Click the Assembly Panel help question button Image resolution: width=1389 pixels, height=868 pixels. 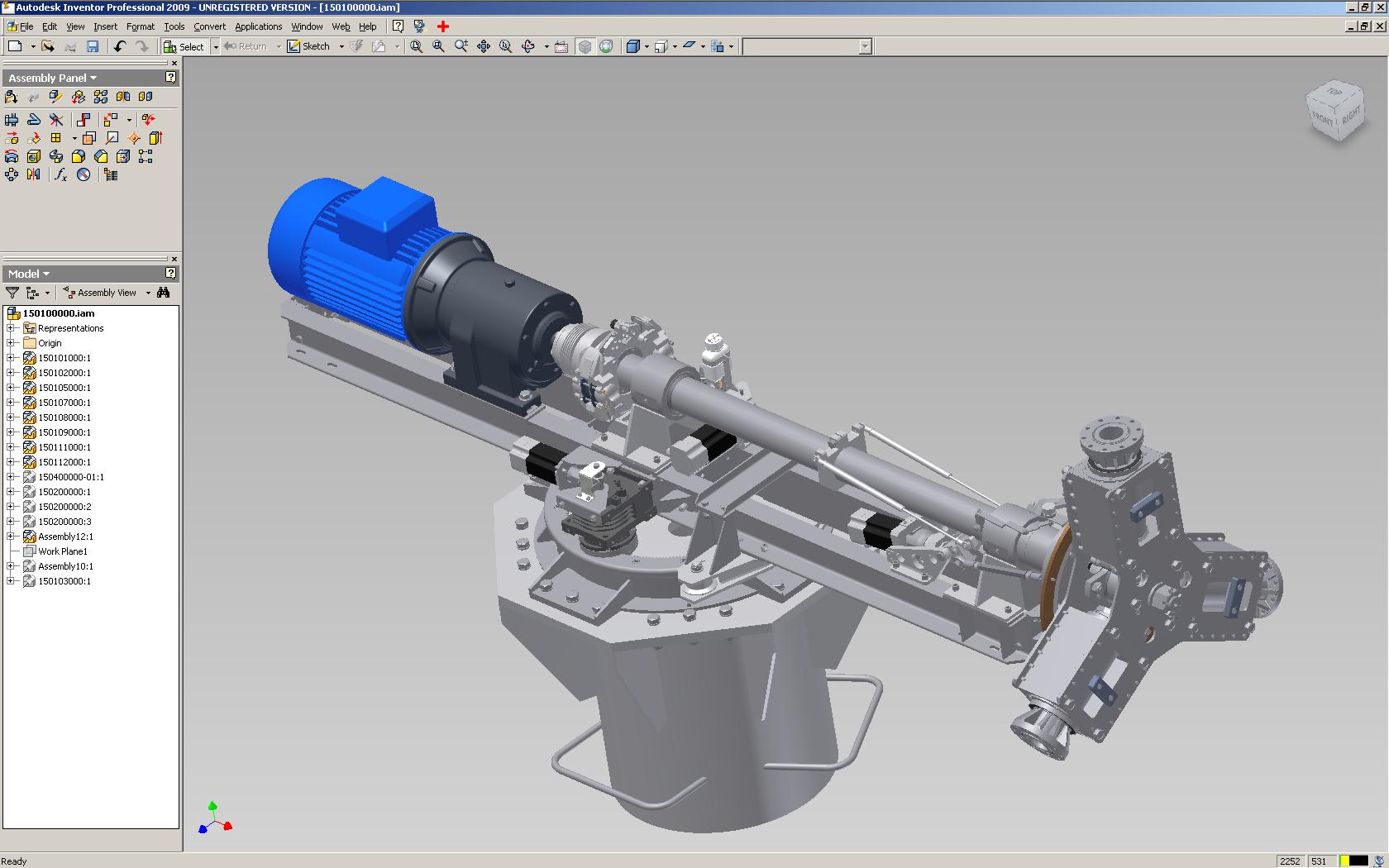tap(170, 77)
